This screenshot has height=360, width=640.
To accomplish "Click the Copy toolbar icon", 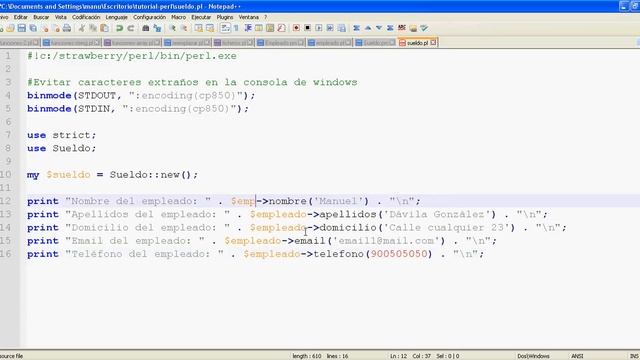I will click(x=93, y=28).
